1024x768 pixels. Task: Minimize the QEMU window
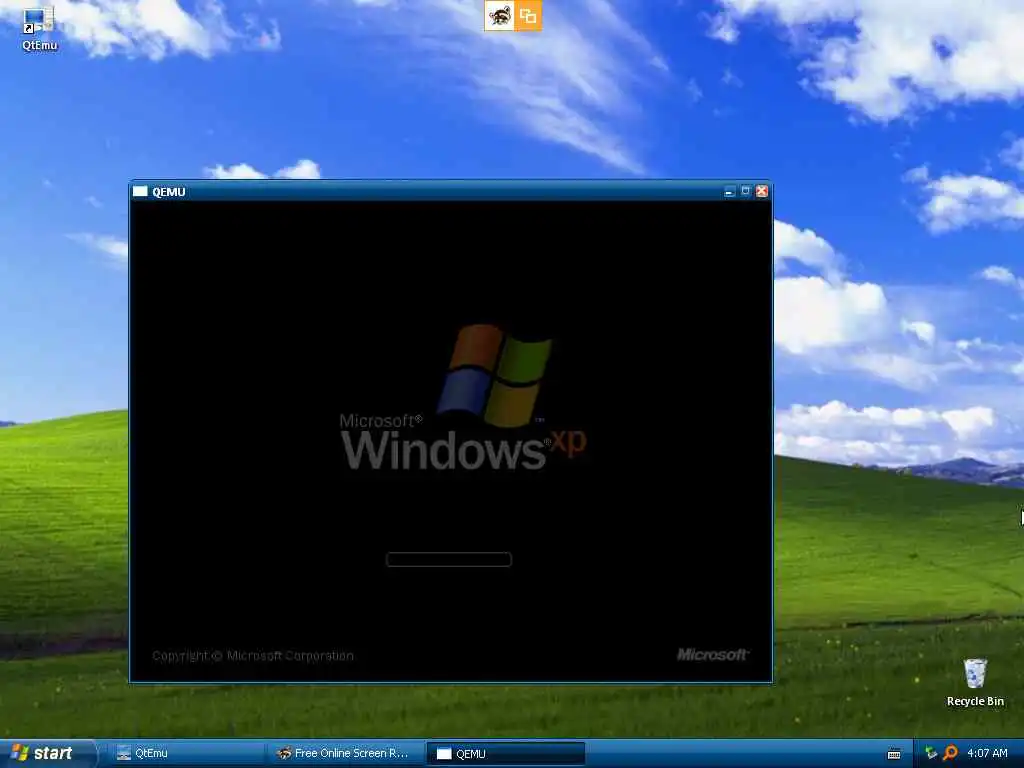(x=729, y=191)
